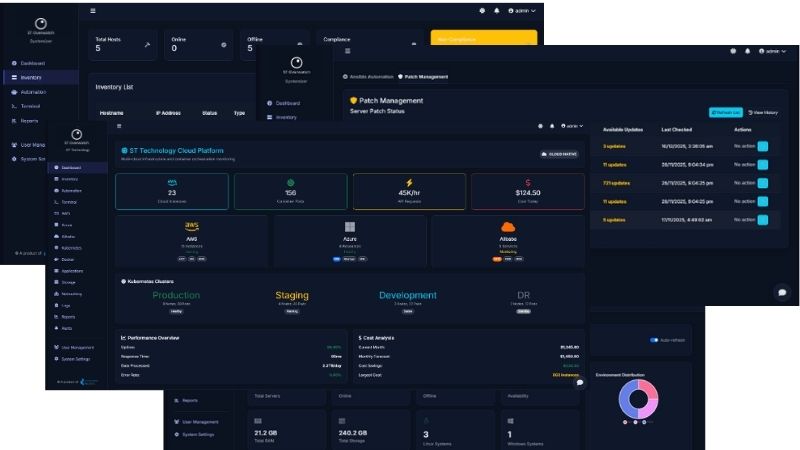This screenshot has height=450, width=800.
Task: Toggle hamburger sidebar menu in Patch Management window
Action: [x=348, y=50]
